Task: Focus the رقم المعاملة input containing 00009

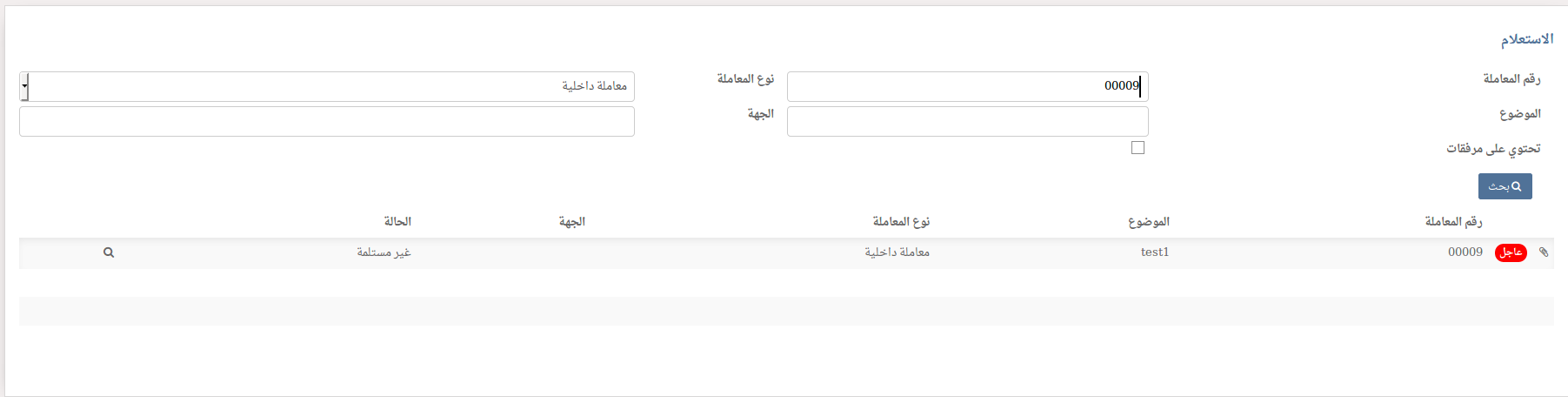Action: pos(967,86)
